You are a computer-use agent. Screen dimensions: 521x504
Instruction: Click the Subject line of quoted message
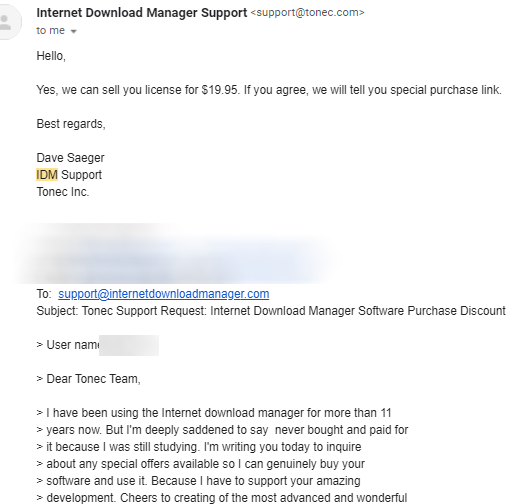pyautogui.click(x=271, y=311)
